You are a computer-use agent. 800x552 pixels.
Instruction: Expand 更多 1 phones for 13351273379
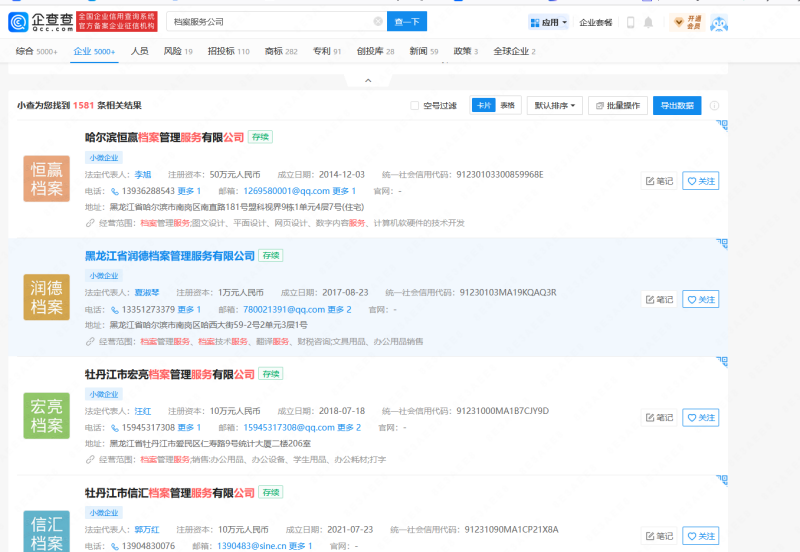(x=189, y=309)
